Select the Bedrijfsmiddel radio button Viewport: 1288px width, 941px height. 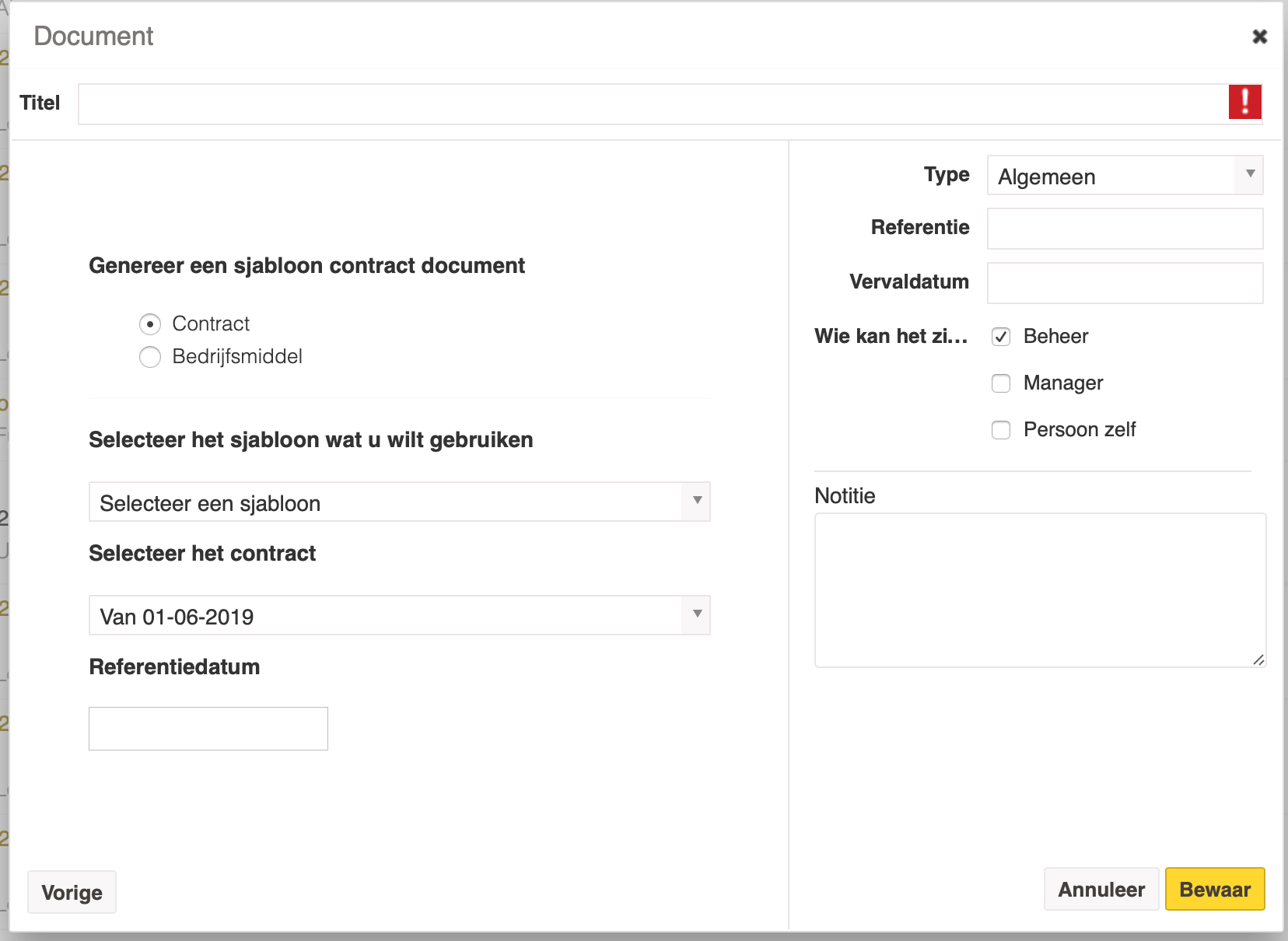pyautogui.click(x=150, y=357)
